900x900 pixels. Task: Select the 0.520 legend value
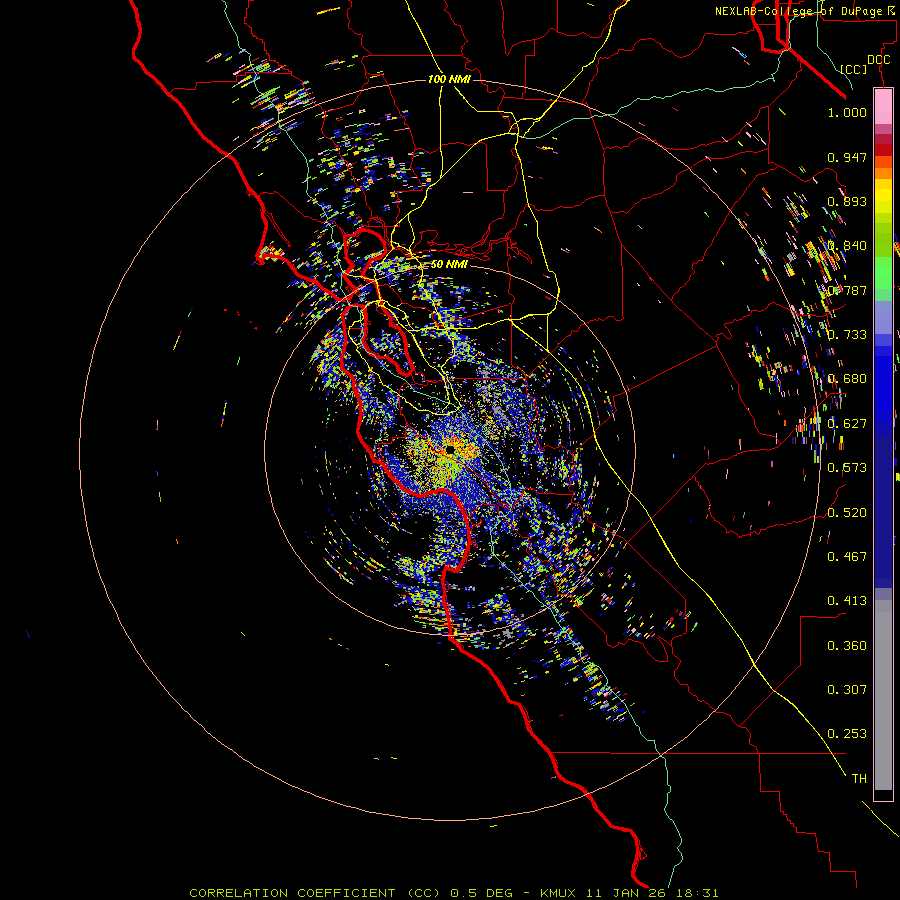847,513
